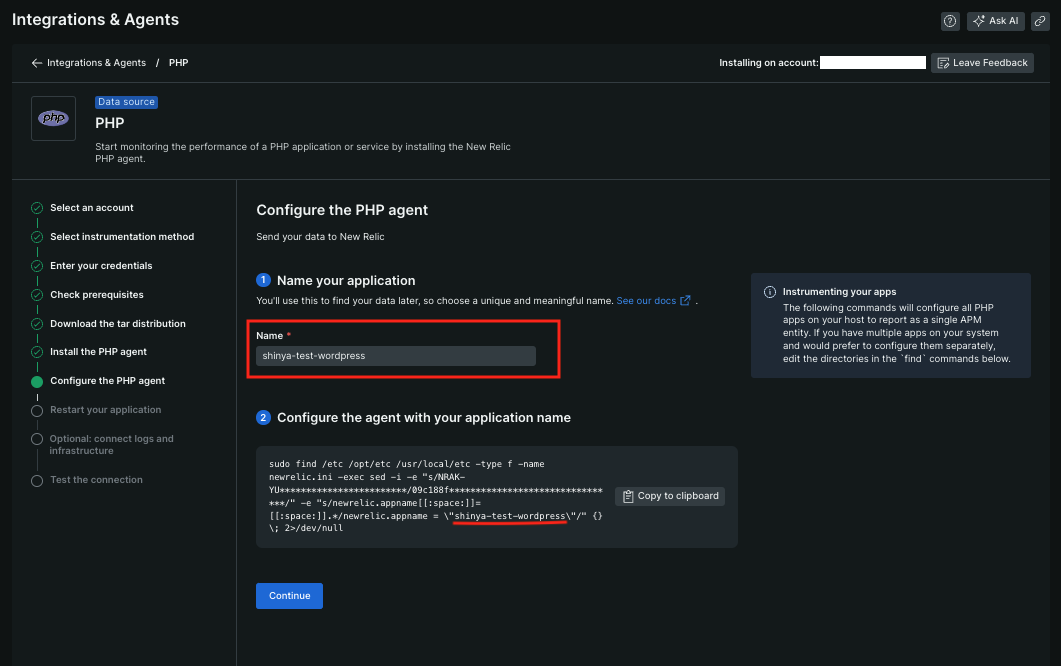
Task: Click 'Configure the agent with your application name' heading
Action: coord(424,418)
